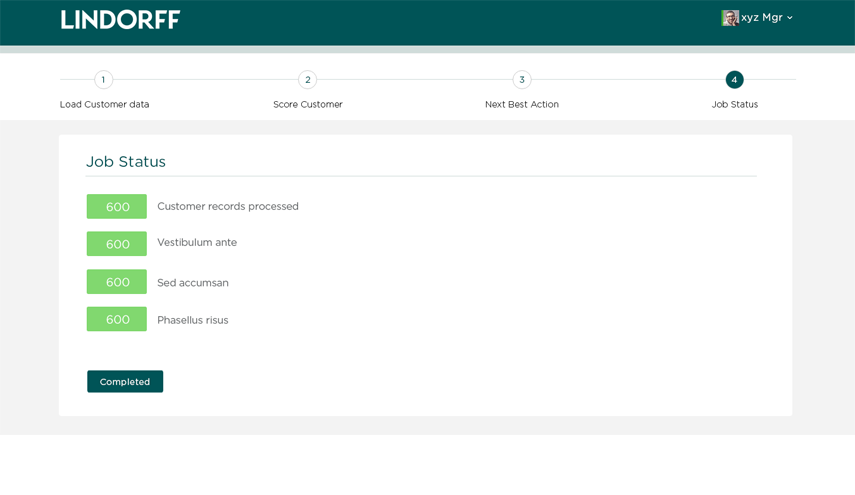Click the Customer records processed text

227,207
